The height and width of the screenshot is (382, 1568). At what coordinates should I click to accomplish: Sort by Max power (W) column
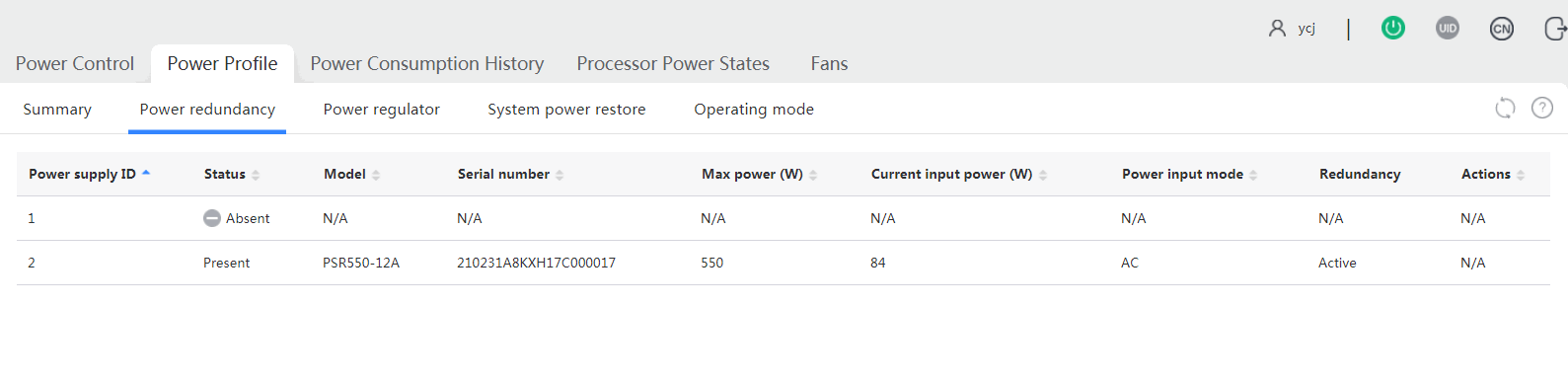[x=813, y=175]
